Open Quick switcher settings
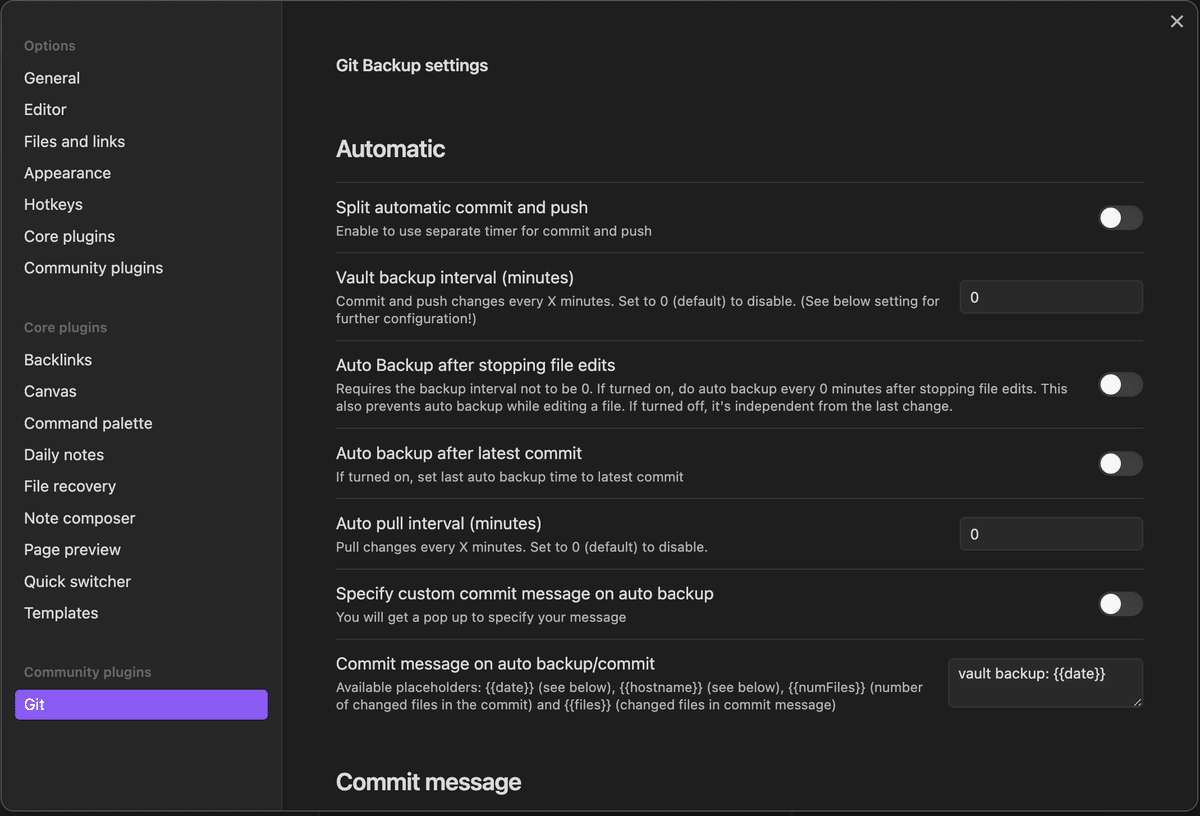Viewport: 1200px width, 816px height. (77, 582)
